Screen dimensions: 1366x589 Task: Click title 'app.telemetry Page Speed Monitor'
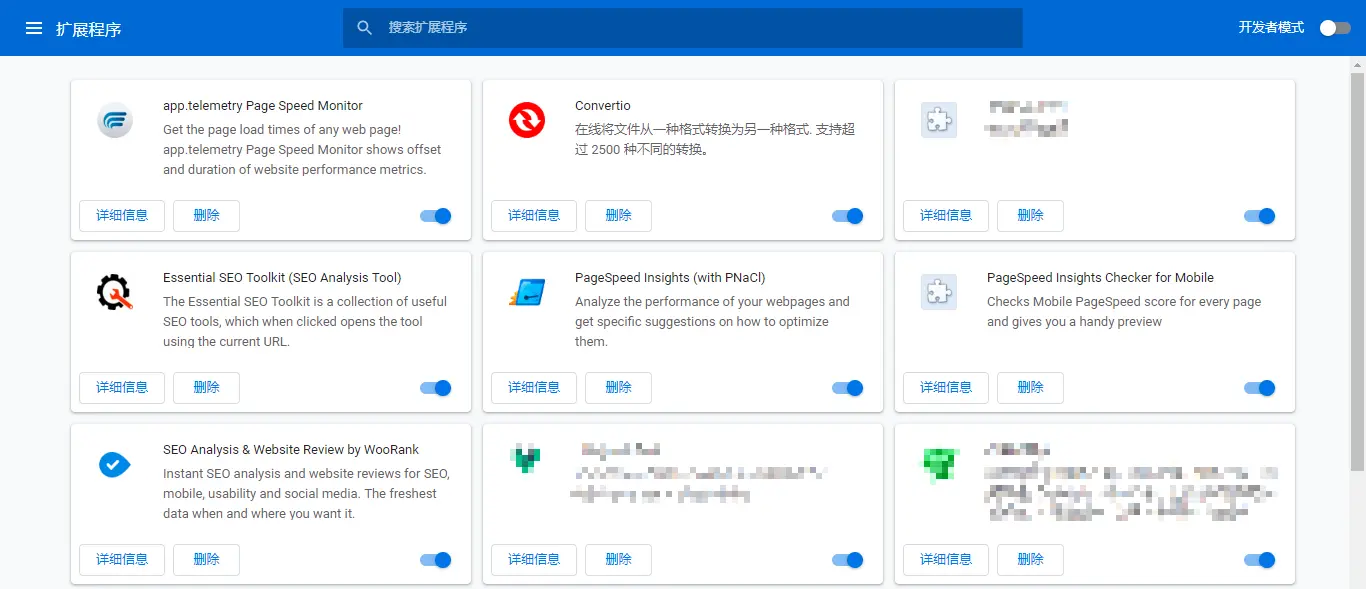coord(263,106)
